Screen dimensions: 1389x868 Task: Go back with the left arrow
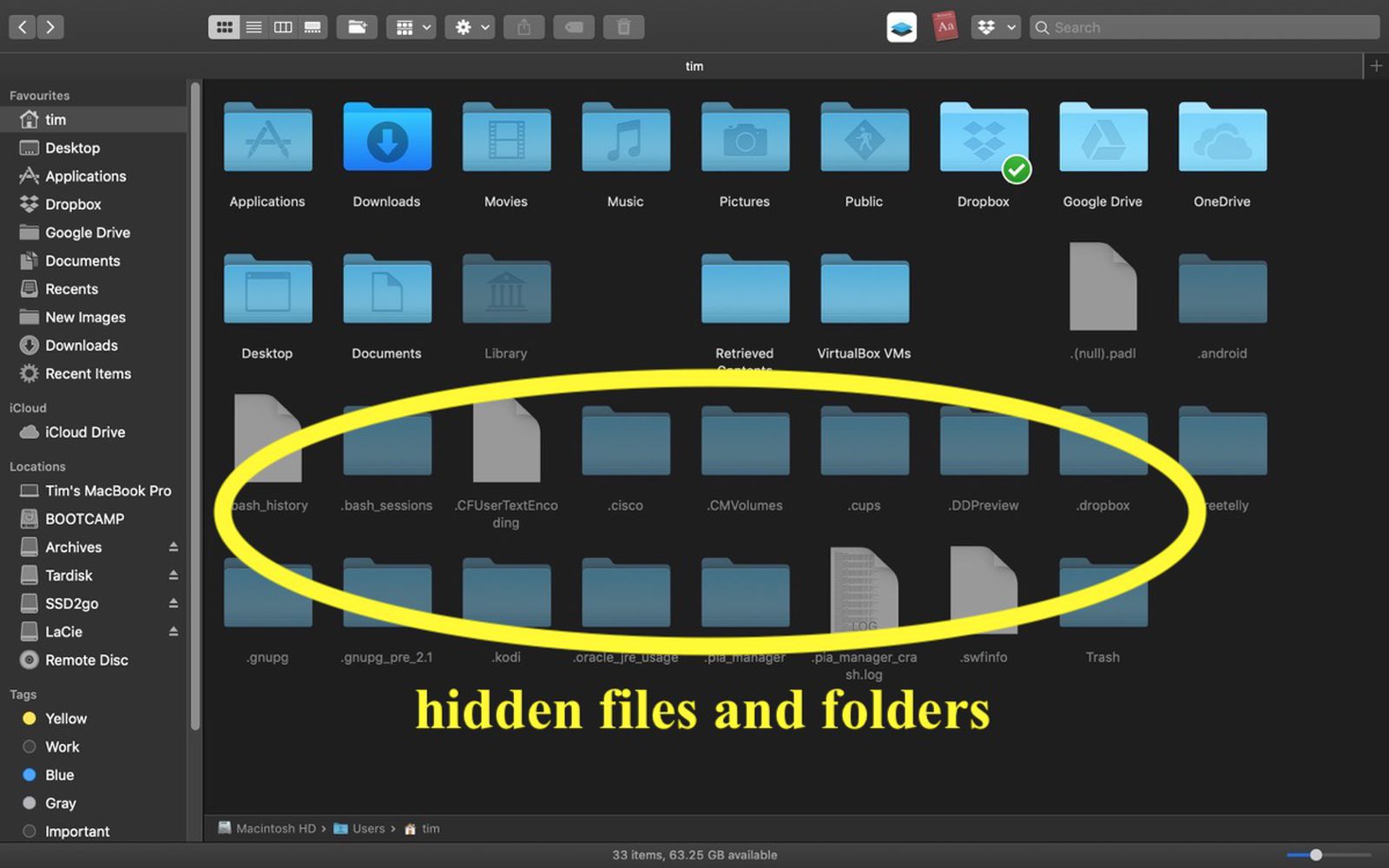point(23,27)
